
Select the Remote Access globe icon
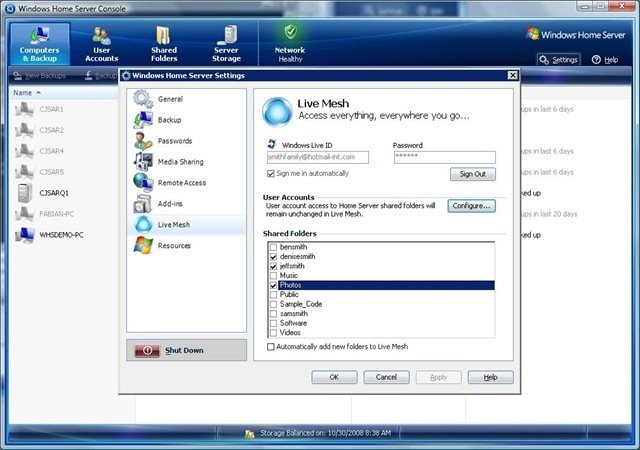coord(143,183)
